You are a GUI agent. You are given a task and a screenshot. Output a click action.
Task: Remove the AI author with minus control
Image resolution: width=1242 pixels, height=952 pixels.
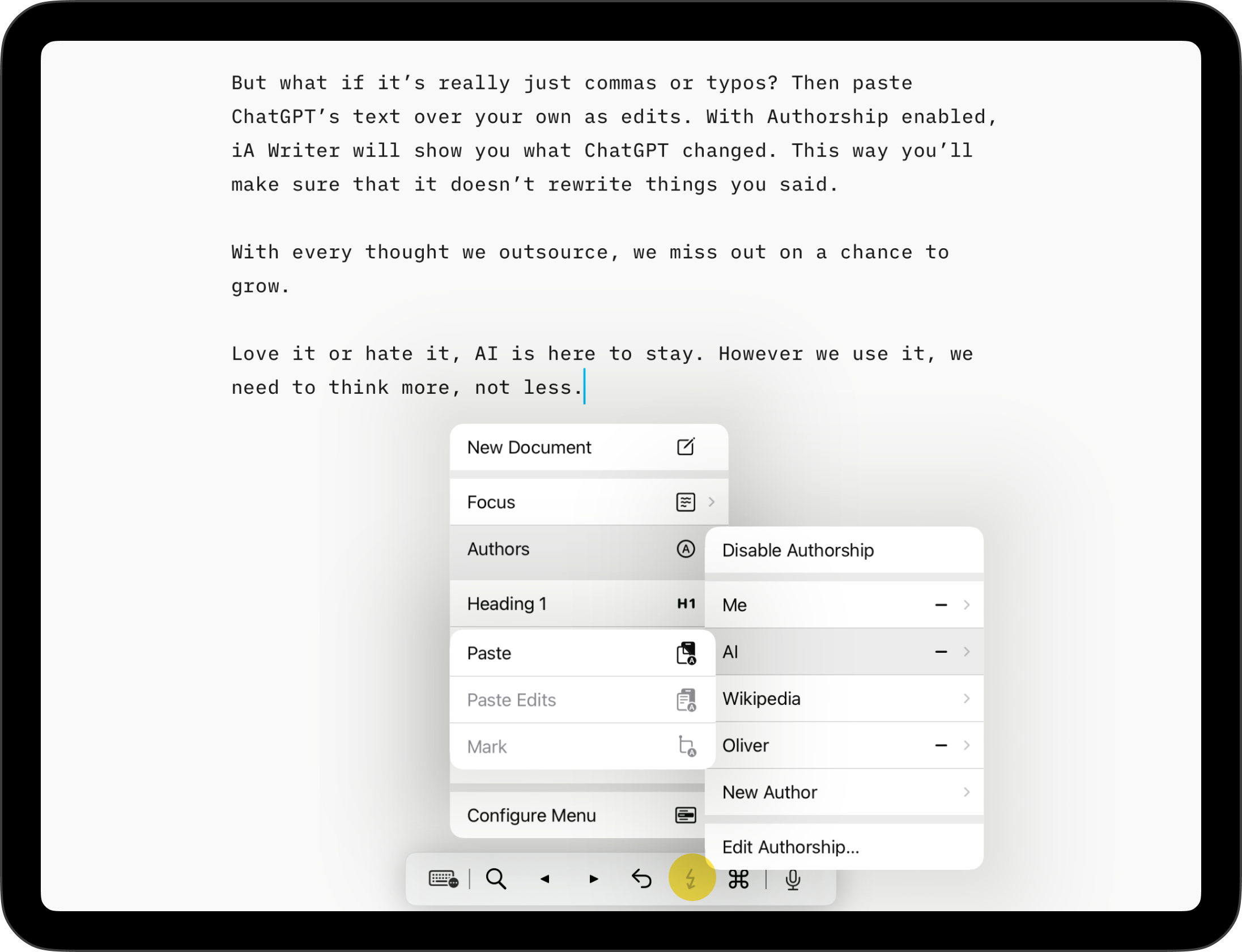tap(941, 652)
